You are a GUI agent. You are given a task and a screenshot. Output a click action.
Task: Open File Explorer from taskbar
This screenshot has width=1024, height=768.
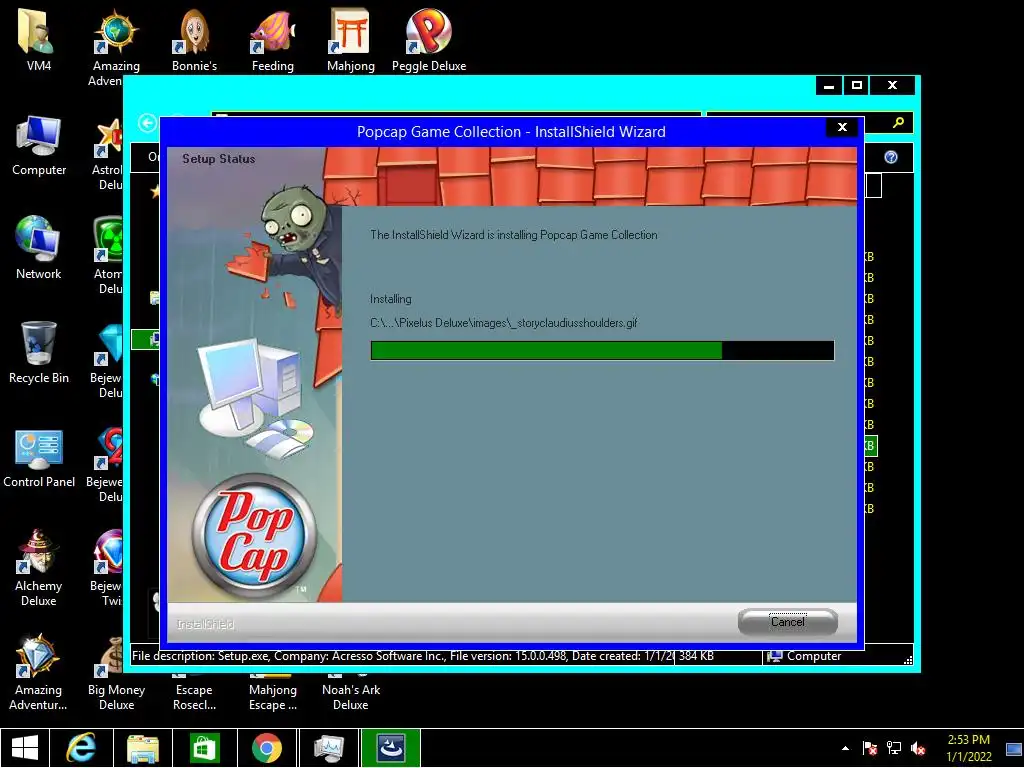point(143,748)
